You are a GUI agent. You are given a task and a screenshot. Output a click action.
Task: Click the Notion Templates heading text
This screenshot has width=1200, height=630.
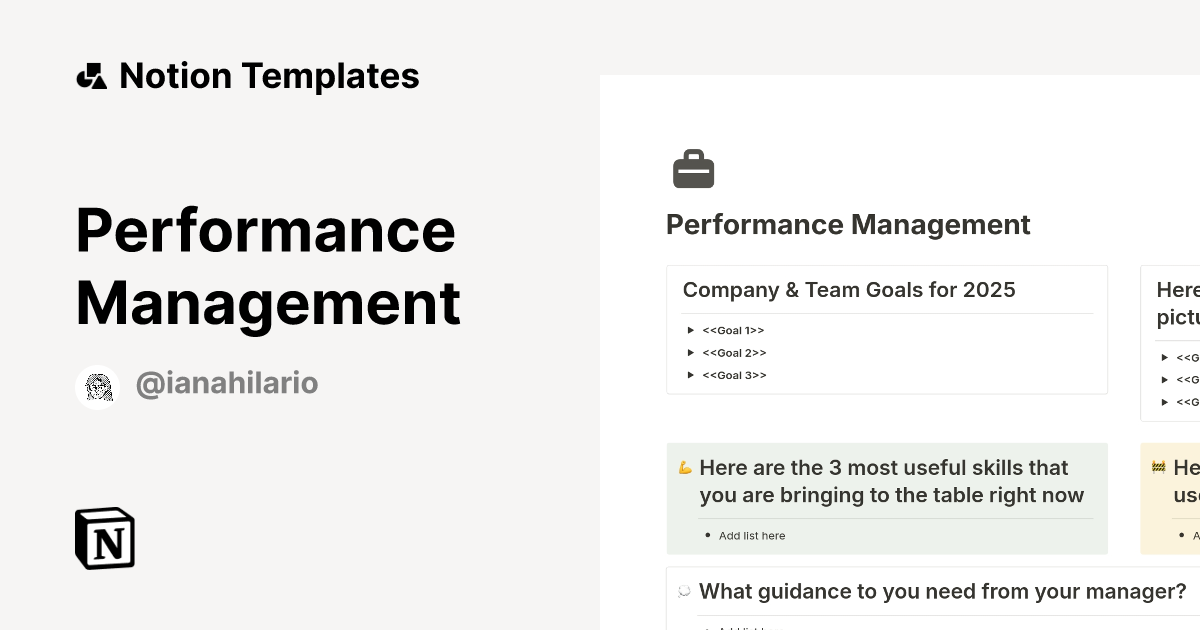[x=268, y=75]
